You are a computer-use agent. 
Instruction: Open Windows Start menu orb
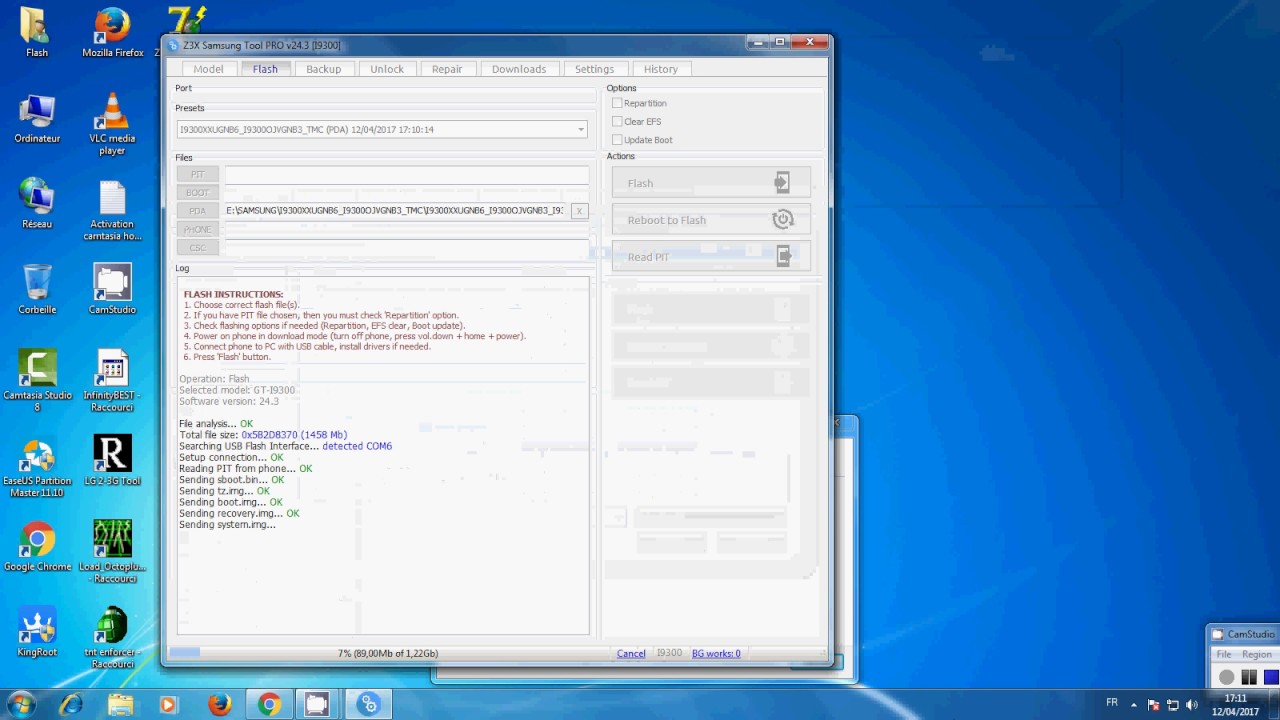point(21,704)
